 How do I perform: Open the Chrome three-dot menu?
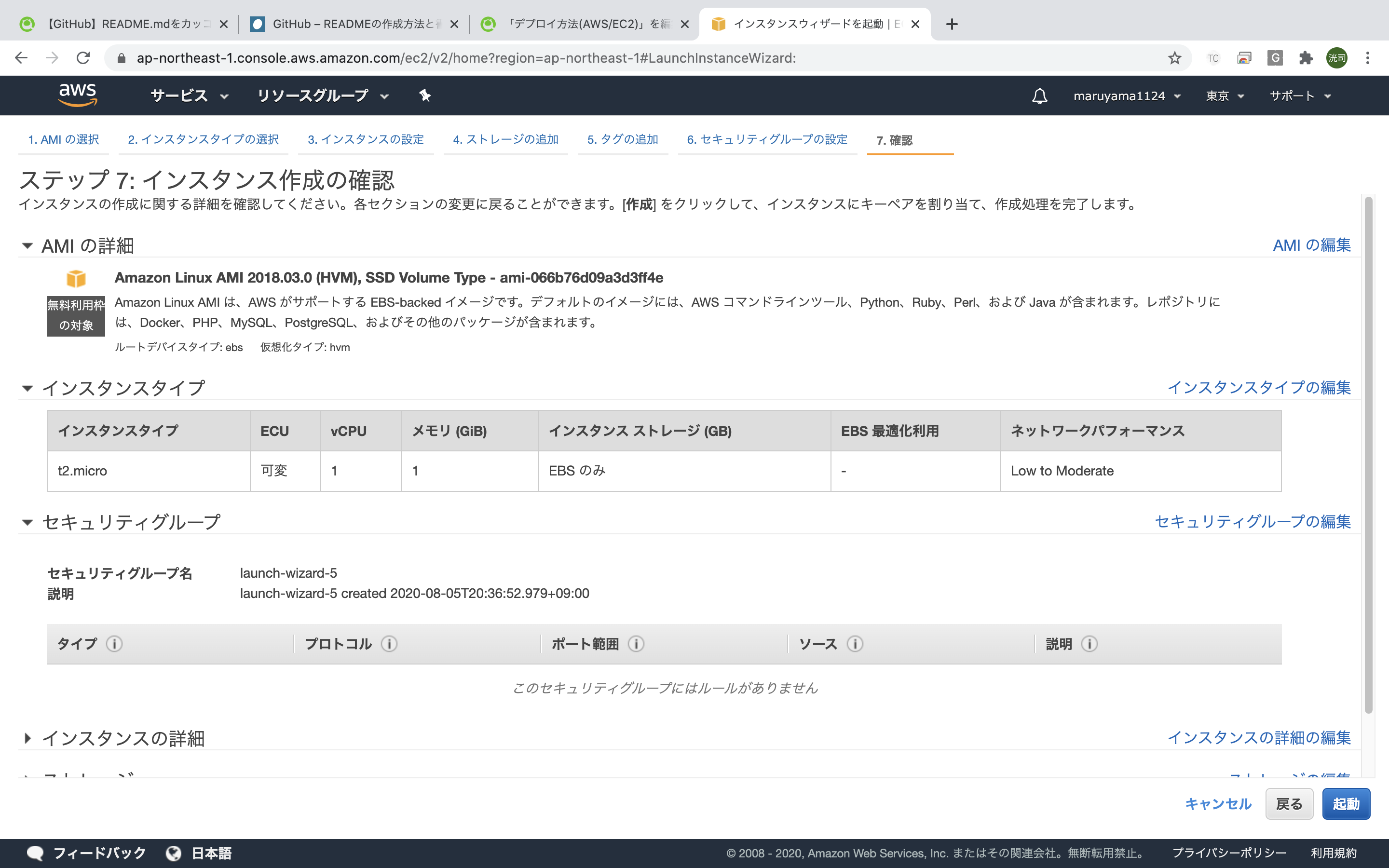(1368, 58)
